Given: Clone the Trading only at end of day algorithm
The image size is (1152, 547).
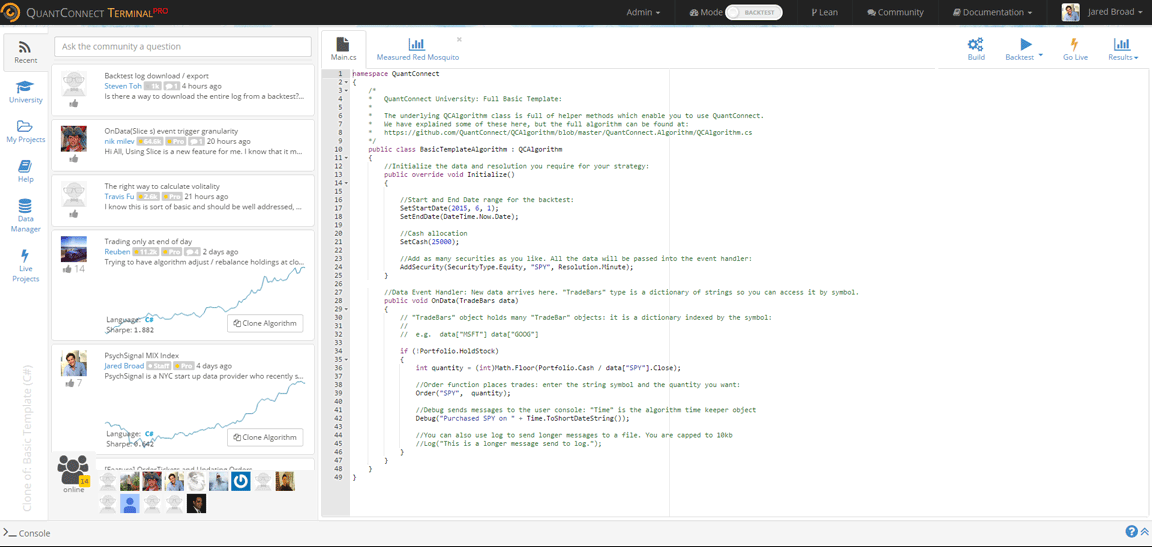Looking at the screenshot, I should [265, 323].
